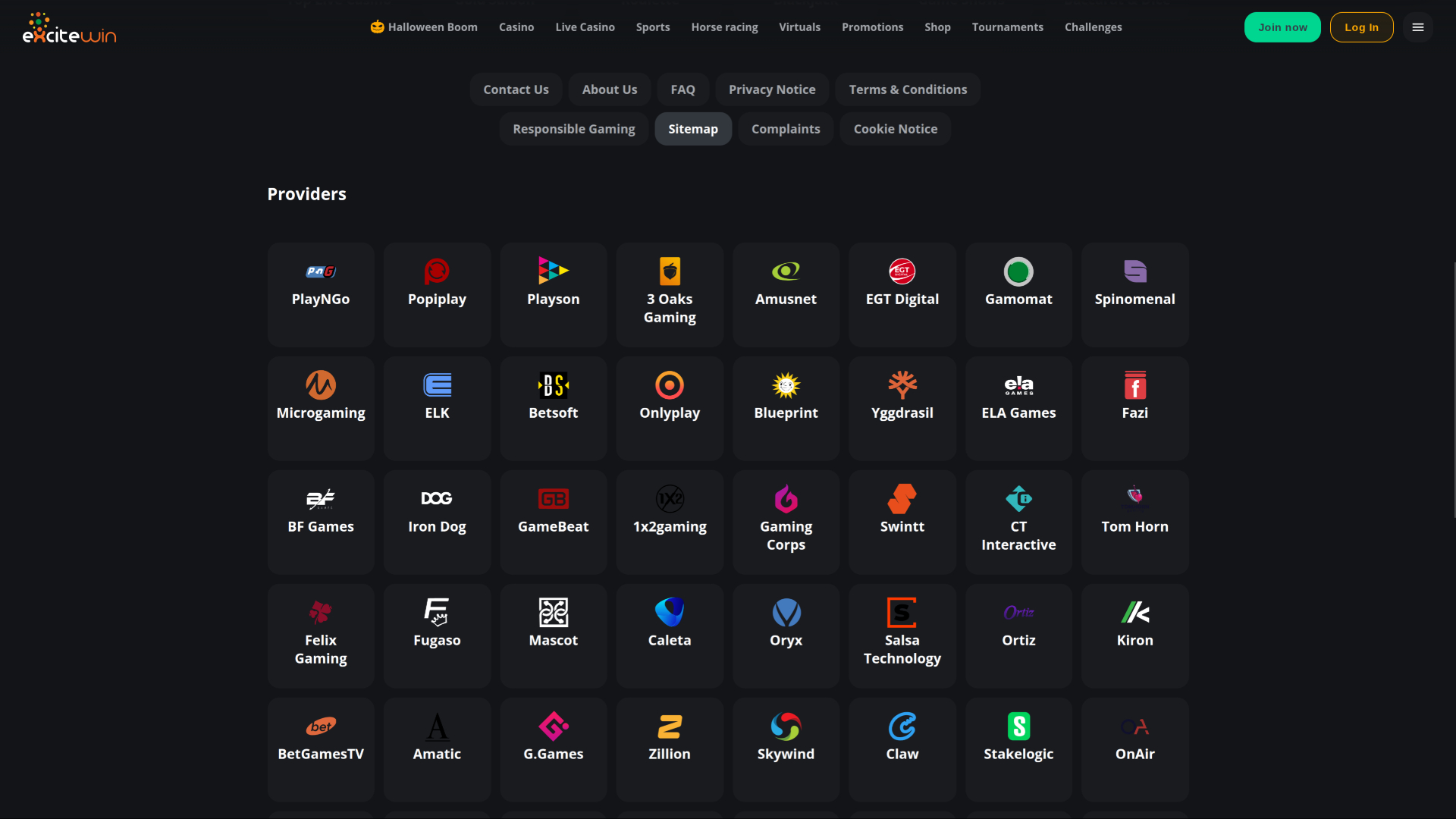Select the PlayNGo provider tile
This screenshot has height=819, width=1456.
click(x=320, y=294)
